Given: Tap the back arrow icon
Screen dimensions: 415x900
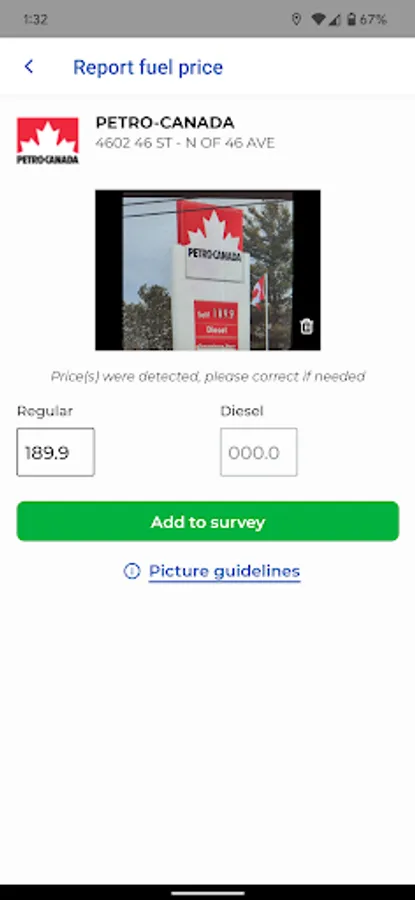Looking at the screenshot, I should pos(29,67).
